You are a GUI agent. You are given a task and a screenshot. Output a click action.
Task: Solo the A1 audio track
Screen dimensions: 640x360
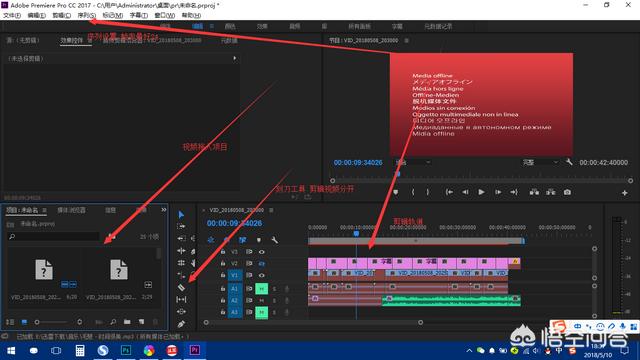[274, 289]
